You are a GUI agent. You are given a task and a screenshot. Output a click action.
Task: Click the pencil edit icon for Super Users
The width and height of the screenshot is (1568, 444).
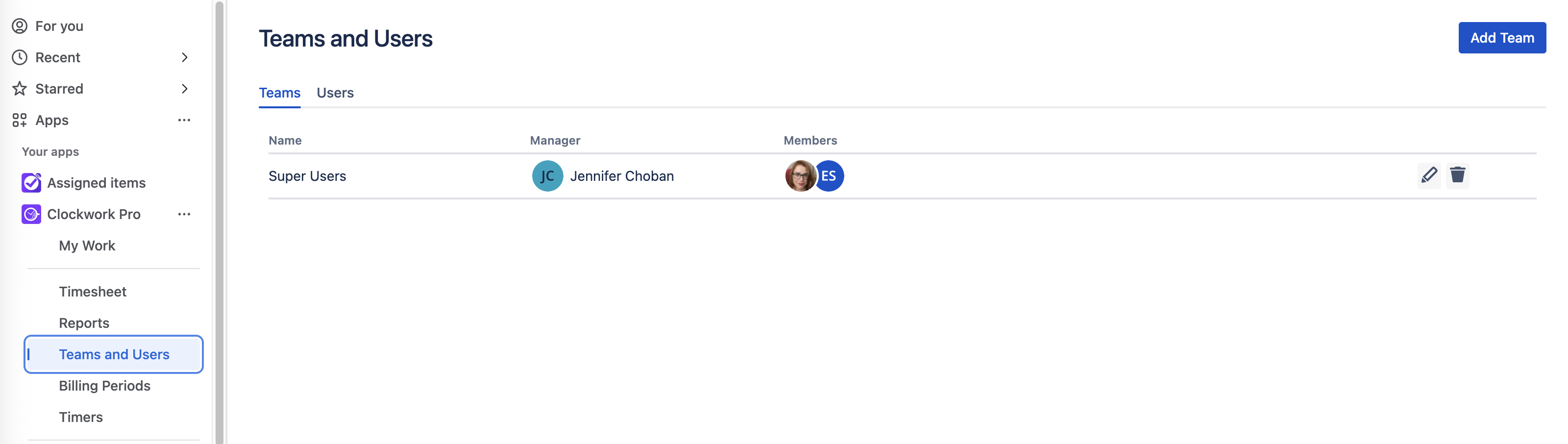click(1429, 175)
